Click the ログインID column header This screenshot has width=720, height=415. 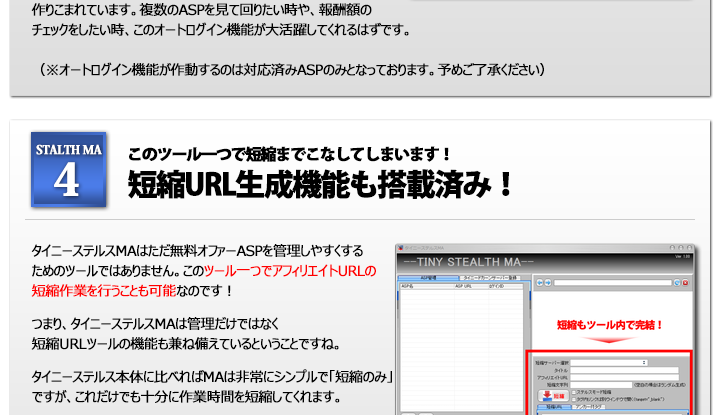[505, 286]
